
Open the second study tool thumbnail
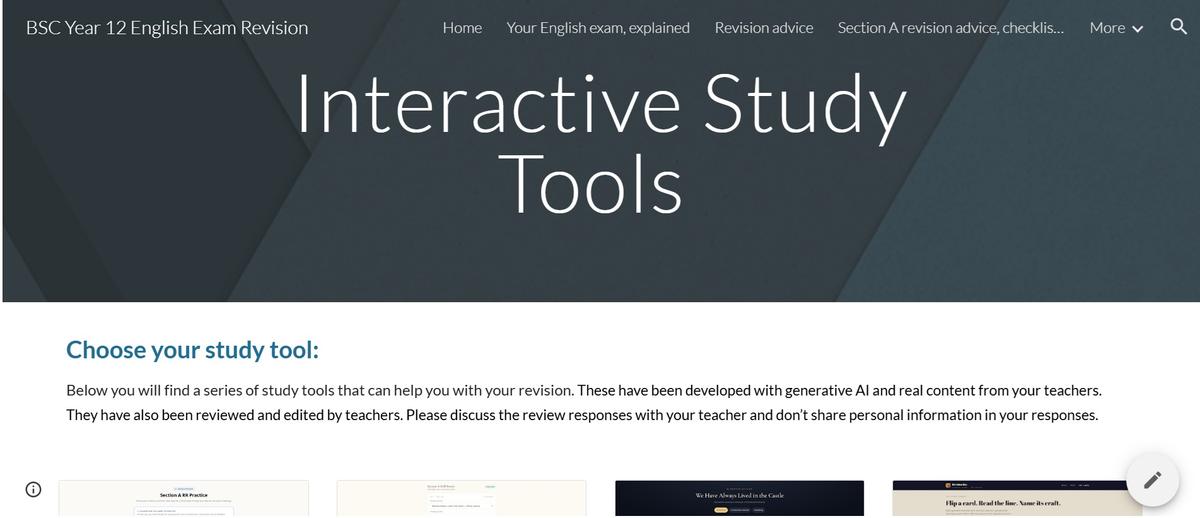461,499
